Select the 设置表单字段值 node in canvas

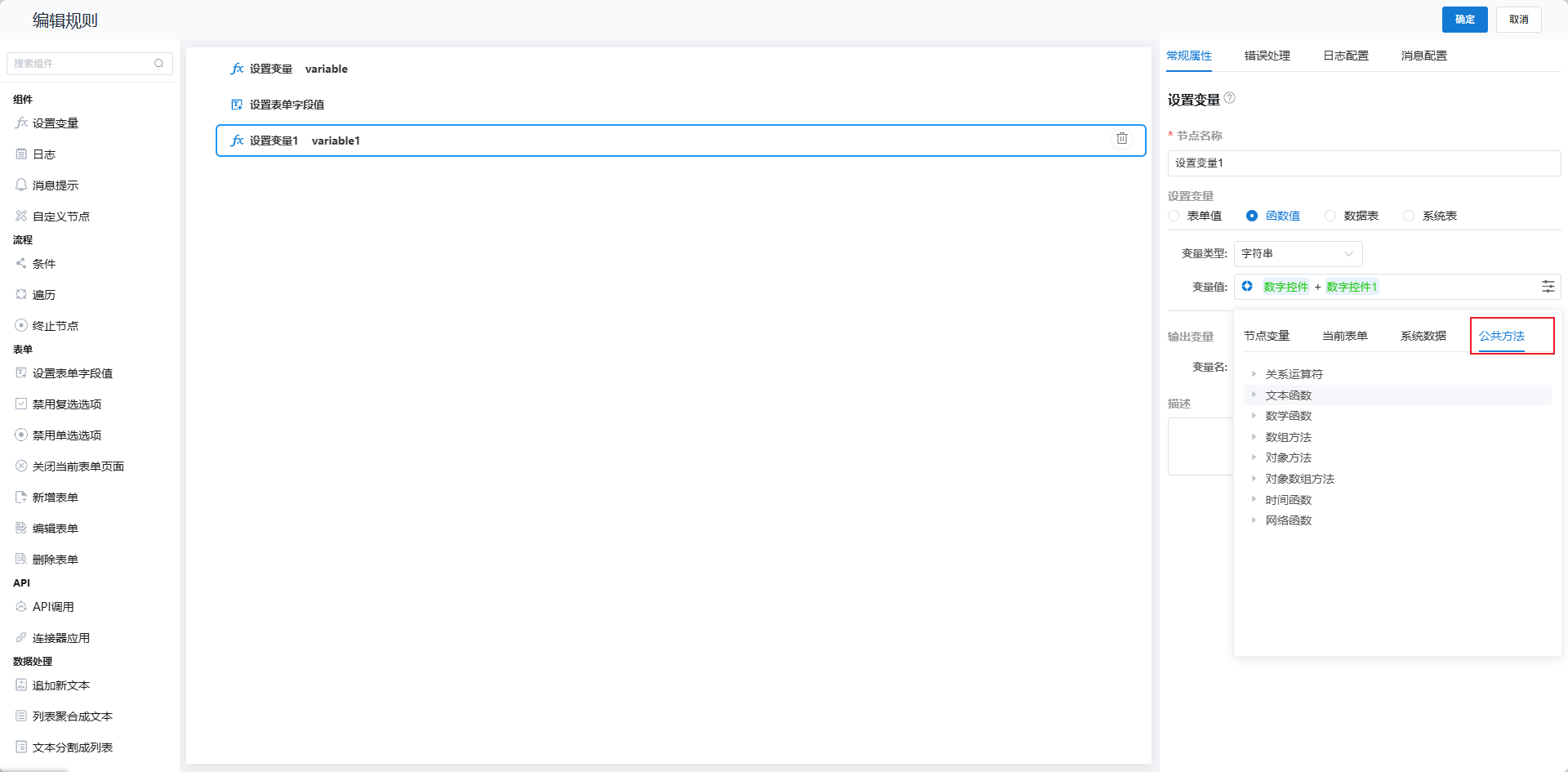(x=287, y=105)
